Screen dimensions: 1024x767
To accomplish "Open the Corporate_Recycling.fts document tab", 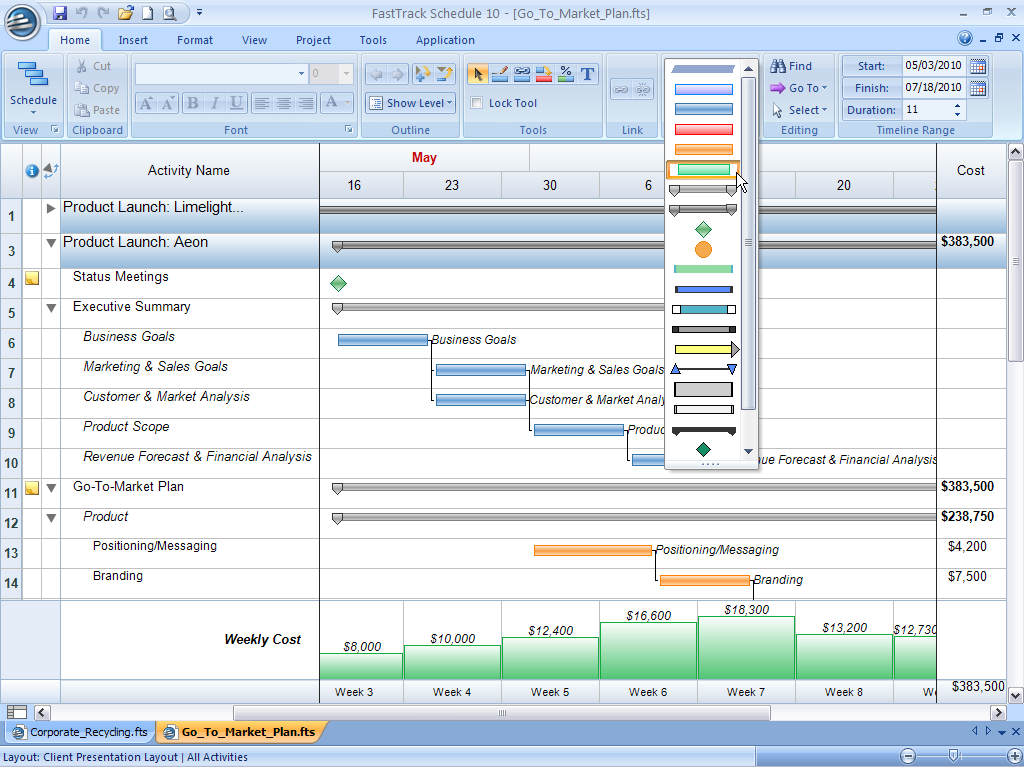I will click(80, 732).
